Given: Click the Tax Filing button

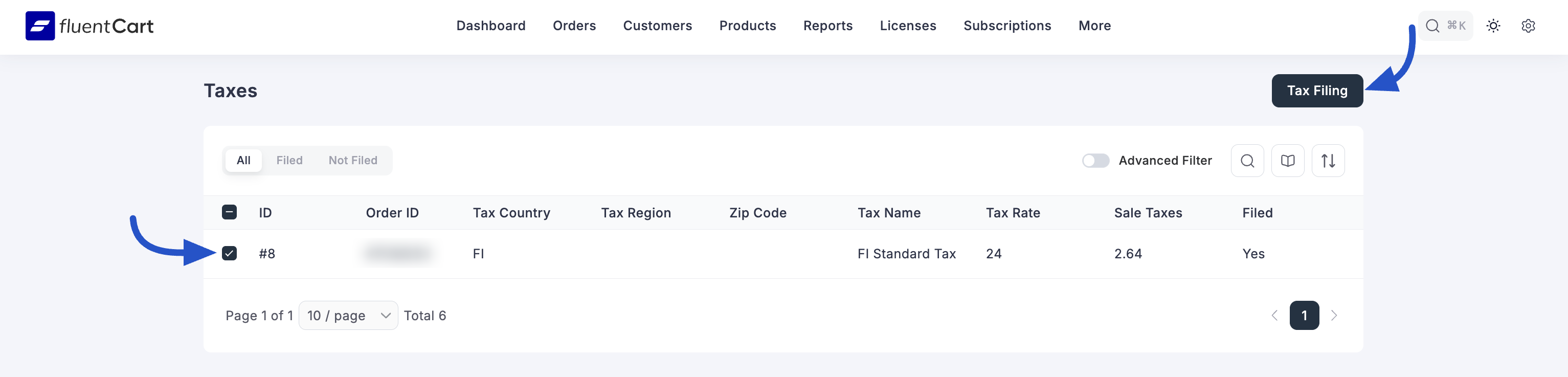Looking at the screenshot, I should 1316,91.
